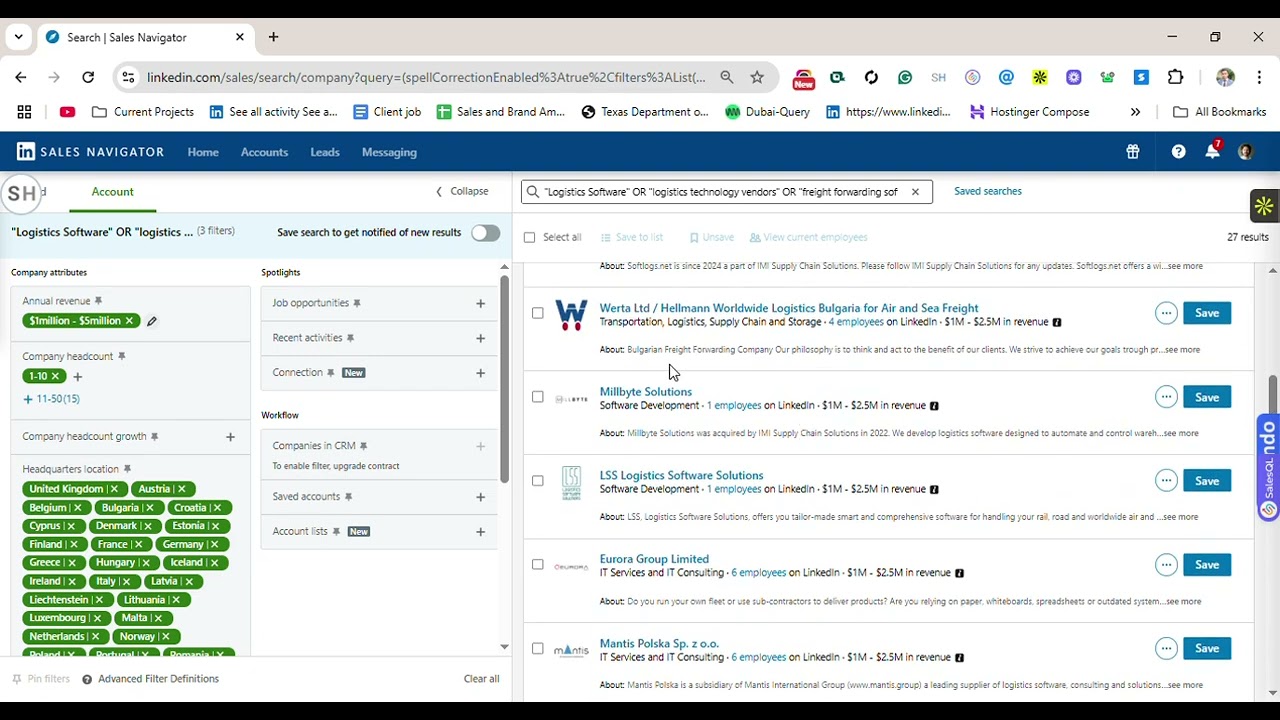Open the browser apps grid icon

24,112
